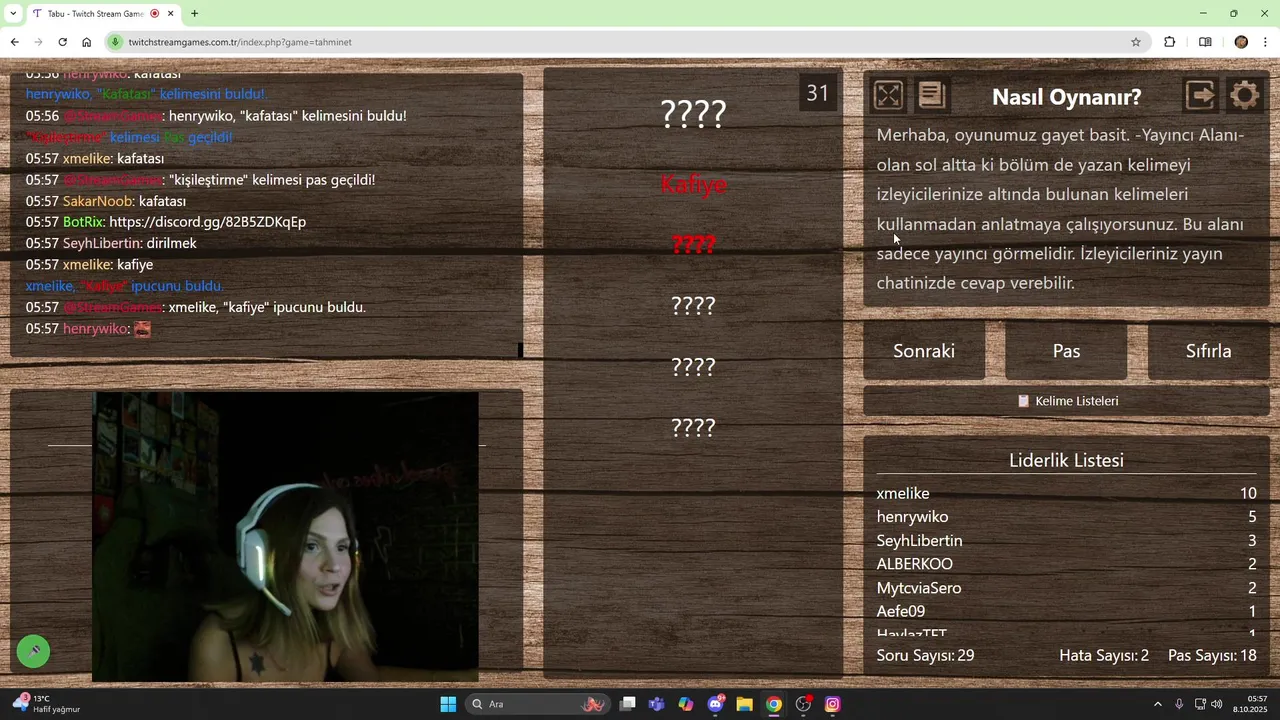Open the Chrome profile avatar
The height and width of the screenshot is (720, 1280).
coord(1241,42)
